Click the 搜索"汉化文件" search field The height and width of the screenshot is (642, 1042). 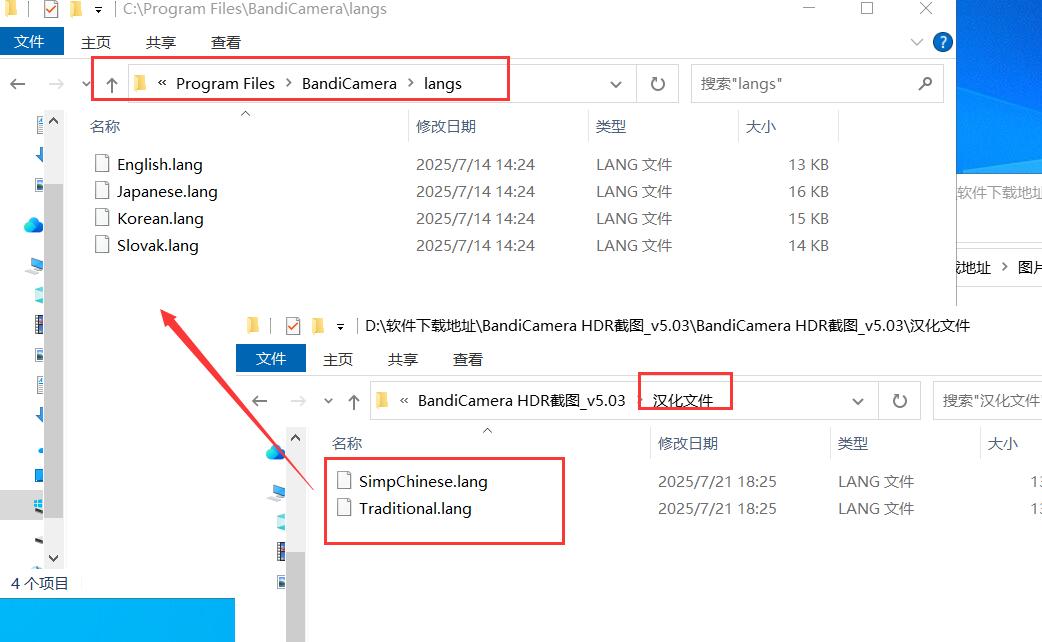pos(990,401)
